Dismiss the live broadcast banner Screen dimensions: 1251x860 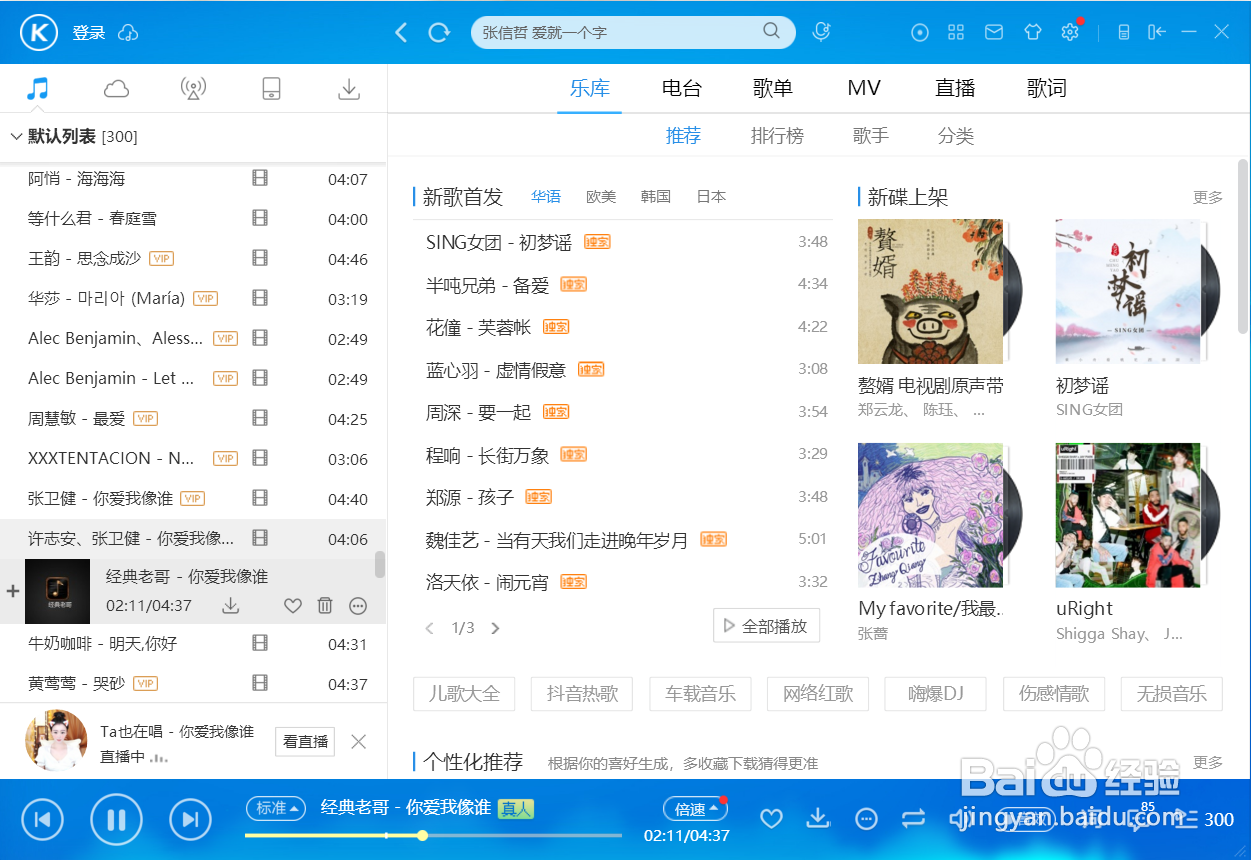pos(359,741)
